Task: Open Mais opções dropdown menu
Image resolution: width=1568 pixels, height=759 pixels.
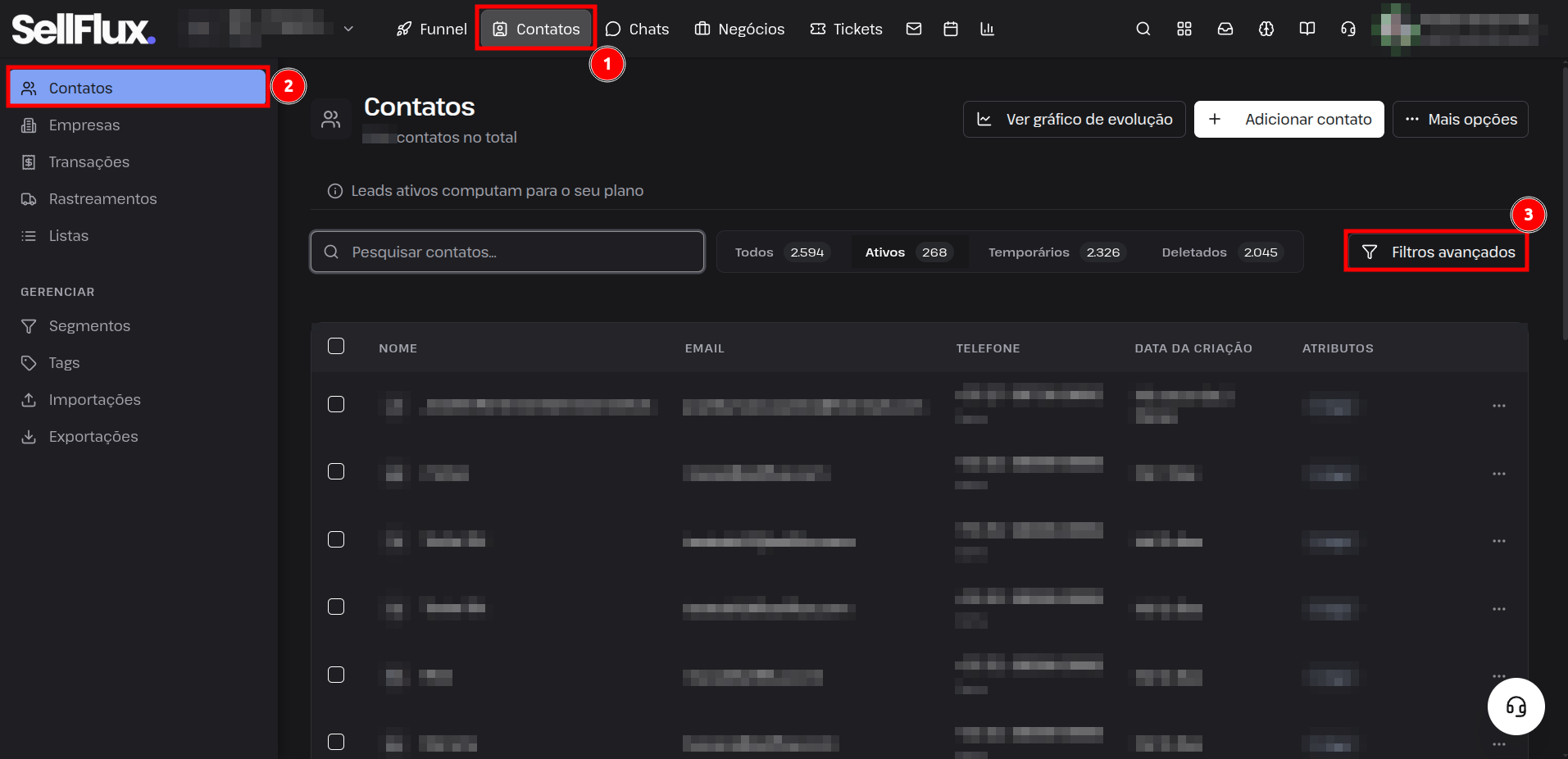Action: click(x=1460, y=119)
